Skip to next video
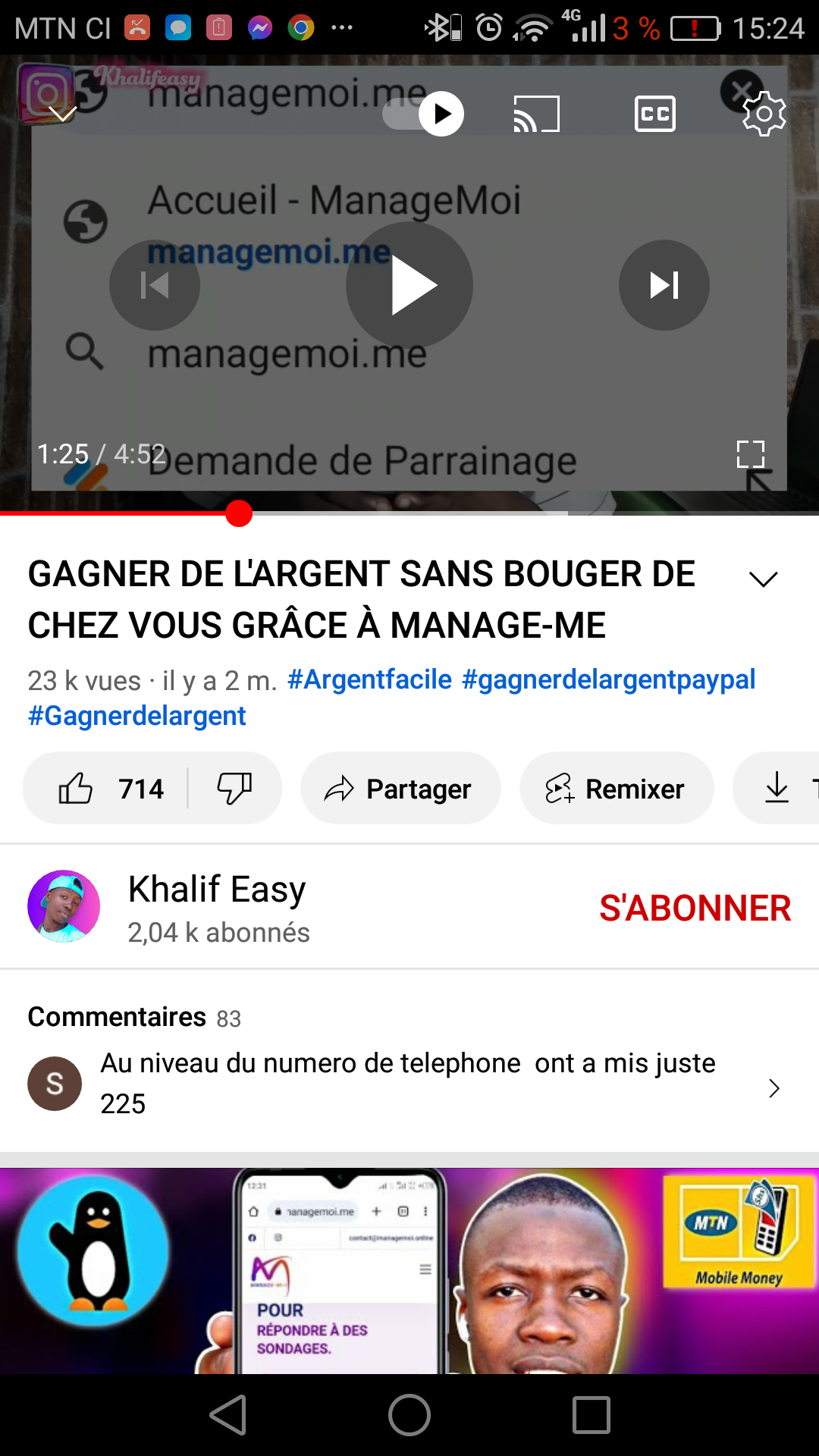 664,285
